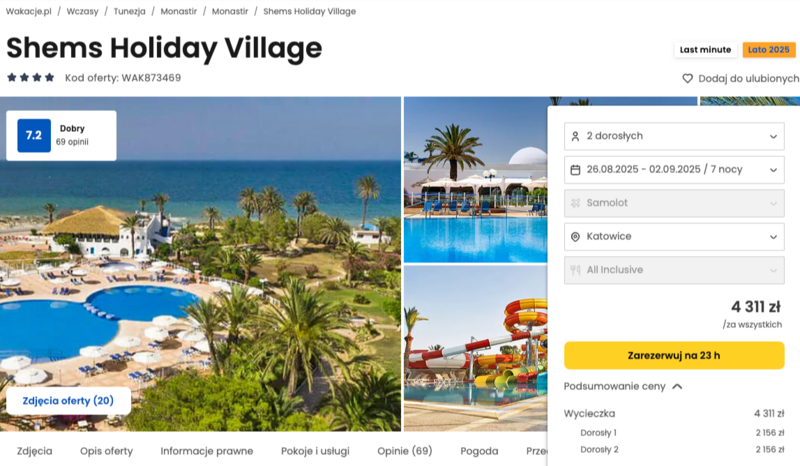The height and width of the screenshot is (466, 800).
Task: Click the cutlery icon by All Inclusive
Action: coord(575,270)
